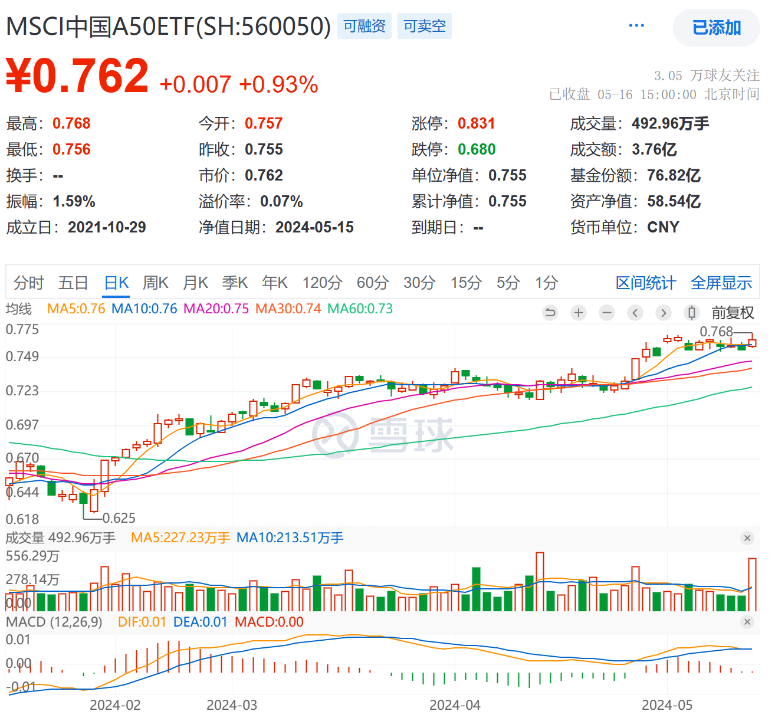Open the 前复权 adjustment dropdown
775x721 pixels.
pos(732,313)
